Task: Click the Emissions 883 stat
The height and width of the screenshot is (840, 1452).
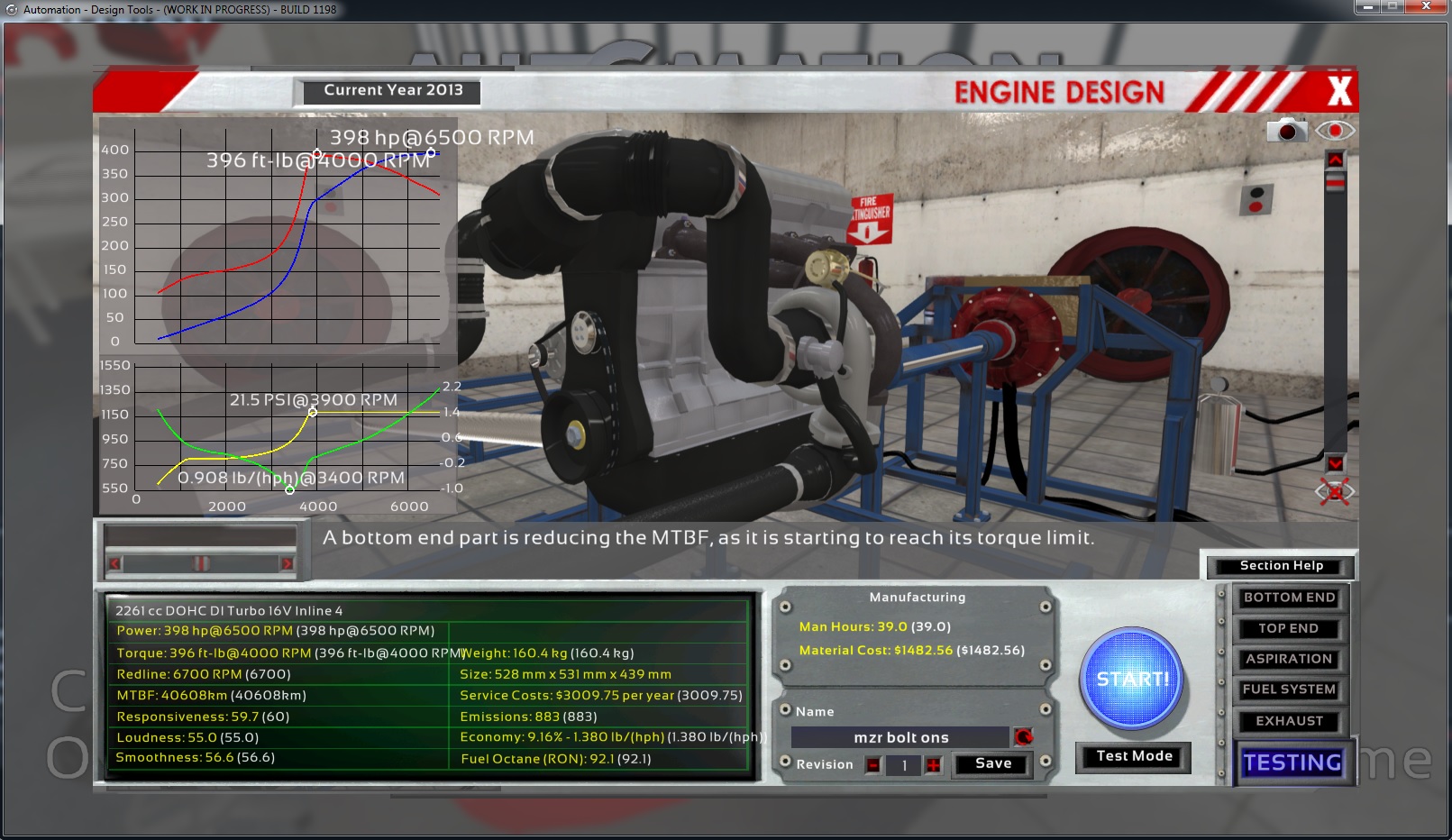Action: (528, 717)
